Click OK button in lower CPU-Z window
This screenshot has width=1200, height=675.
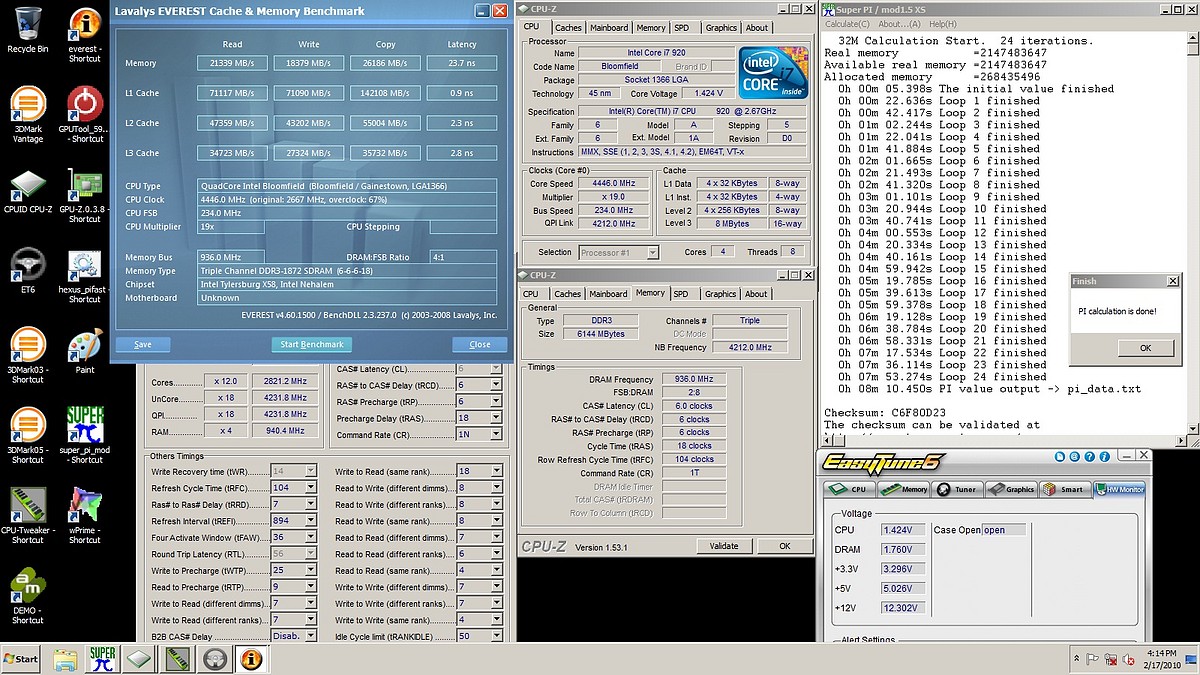(x=785, y=546)
